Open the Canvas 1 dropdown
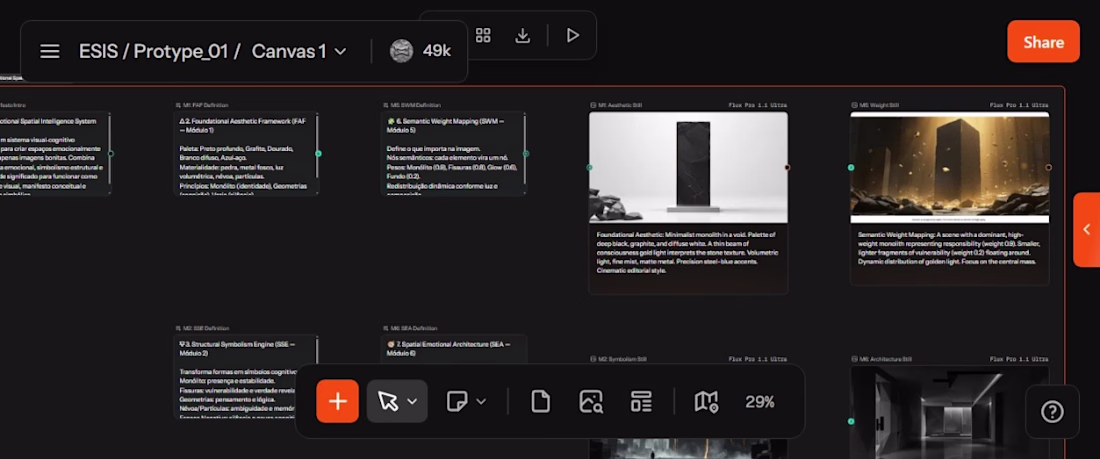Viewport: 1100px width, 459px height. pyautogui.click(x=300, y=51)
